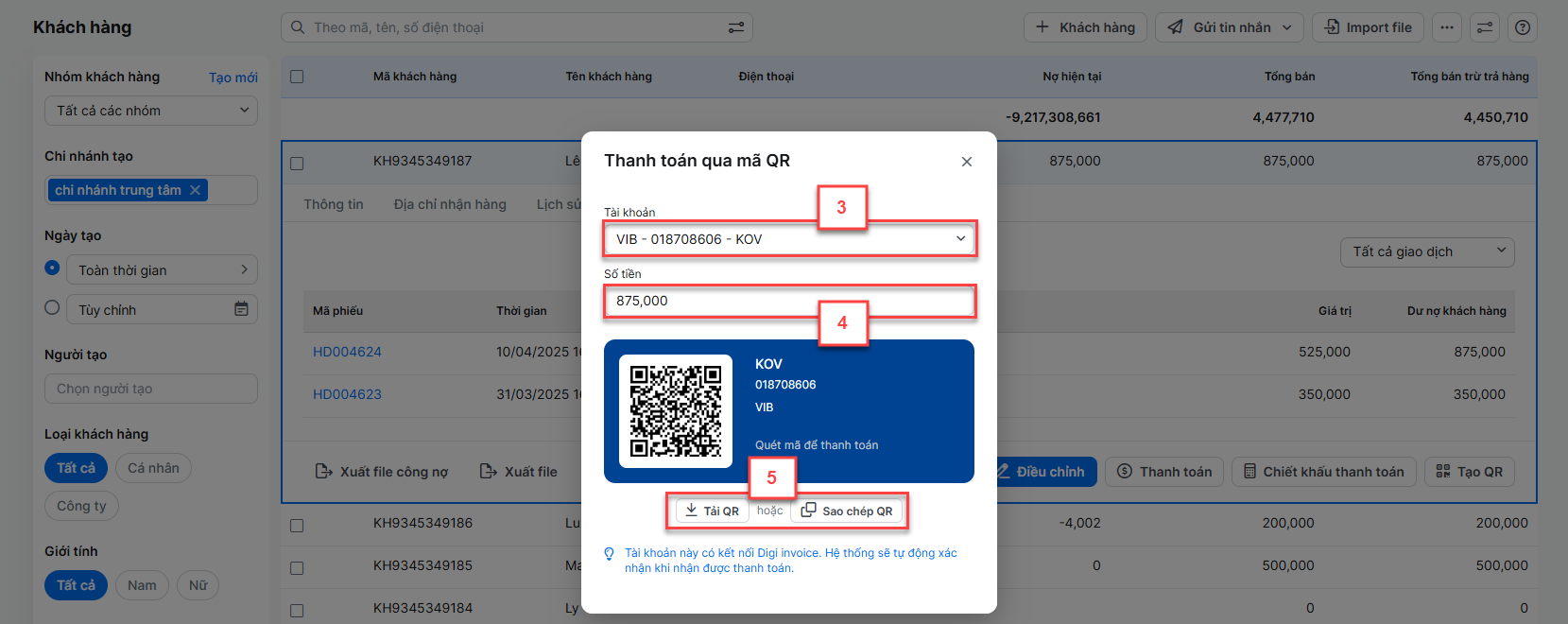Click customer code KH9345349185
The image size is (1568, 624).
422,565
